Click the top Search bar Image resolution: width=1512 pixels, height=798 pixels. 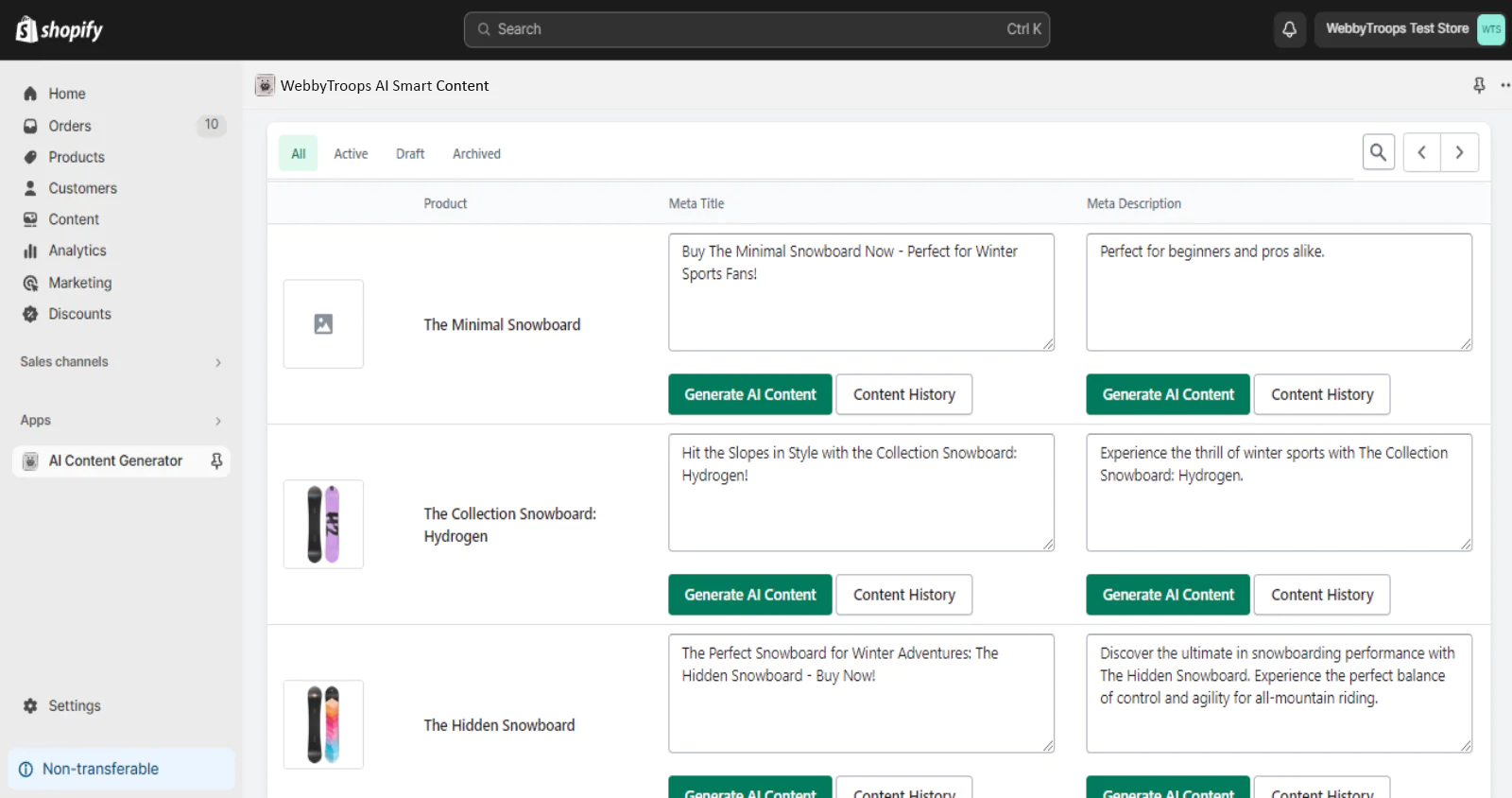(757, 29)
